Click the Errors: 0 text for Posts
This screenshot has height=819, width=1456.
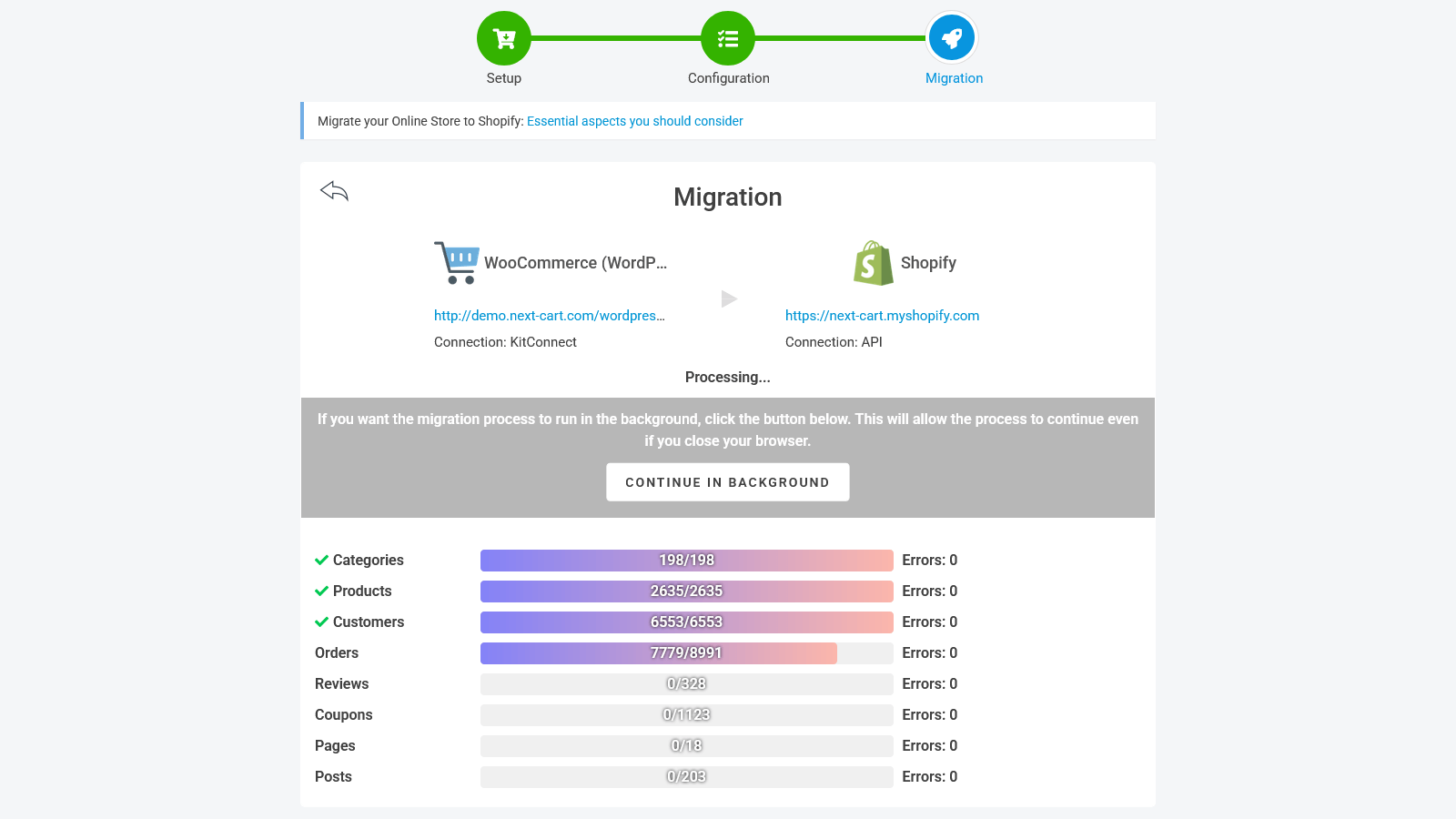point(930,777)
